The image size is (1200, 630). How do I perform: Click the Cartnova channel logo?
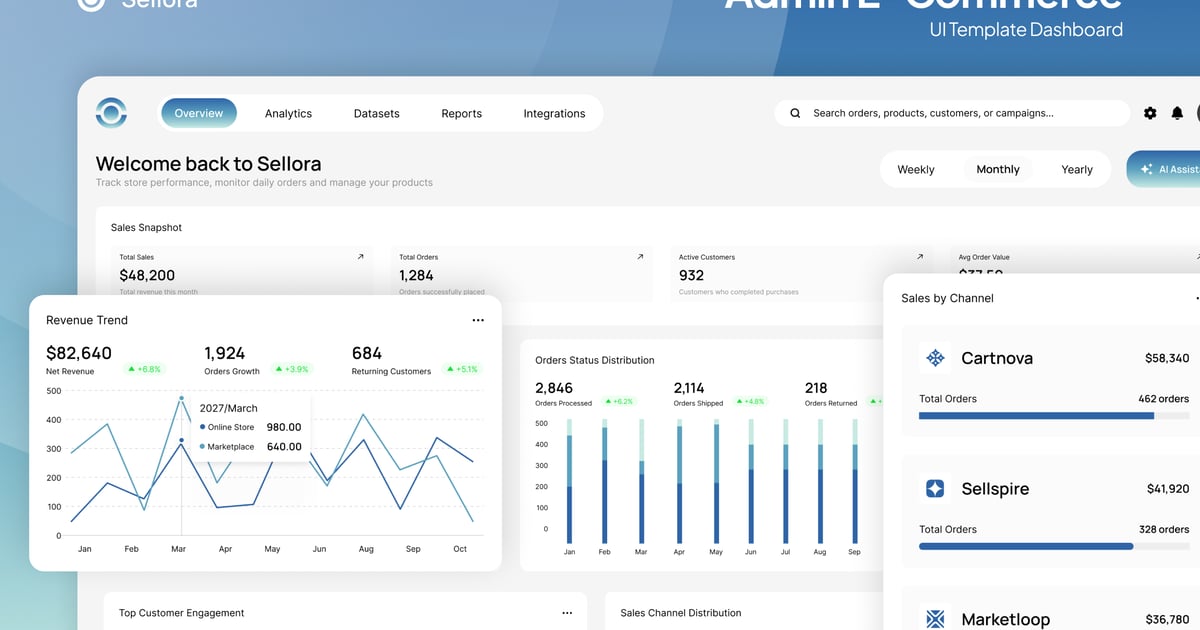[x=935, y=358]
